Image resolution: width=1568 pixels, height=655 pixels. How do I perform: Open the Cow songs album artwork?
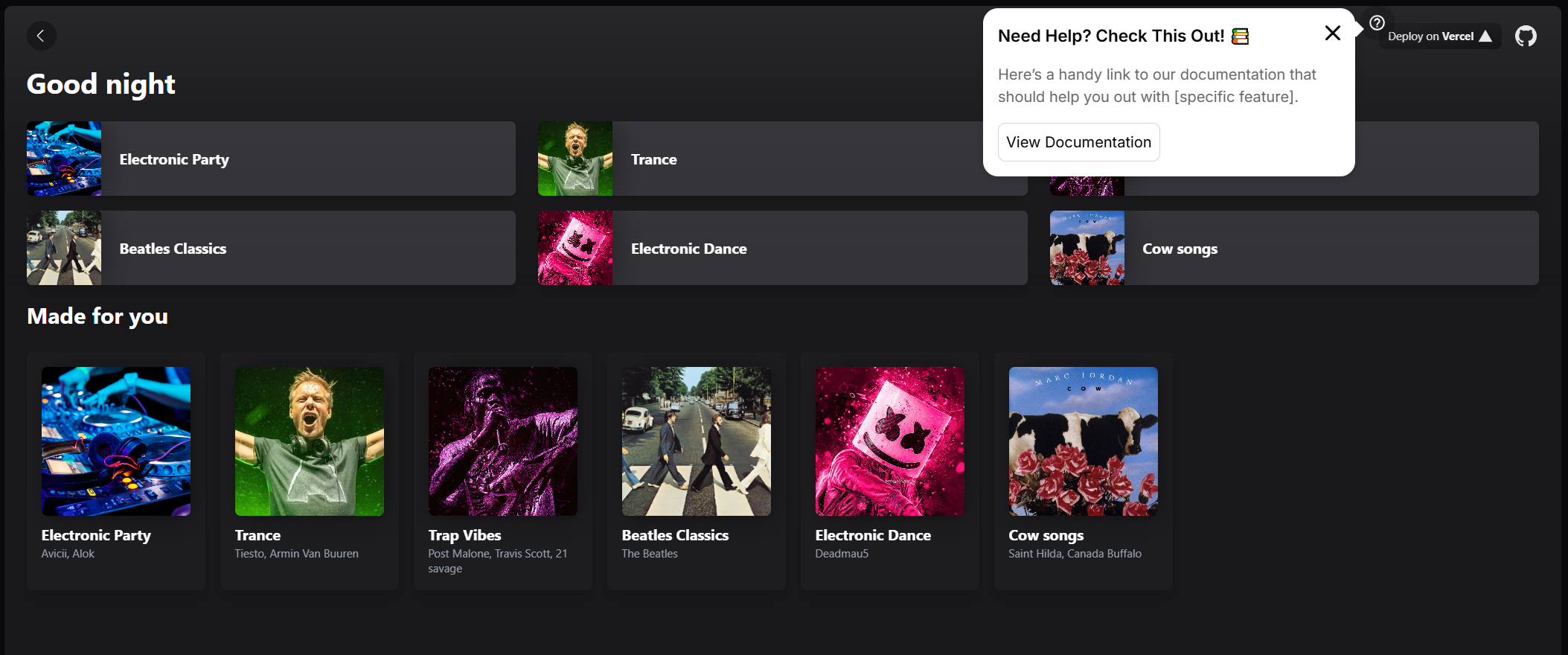pyautogui.click(x=1084, y=441)
